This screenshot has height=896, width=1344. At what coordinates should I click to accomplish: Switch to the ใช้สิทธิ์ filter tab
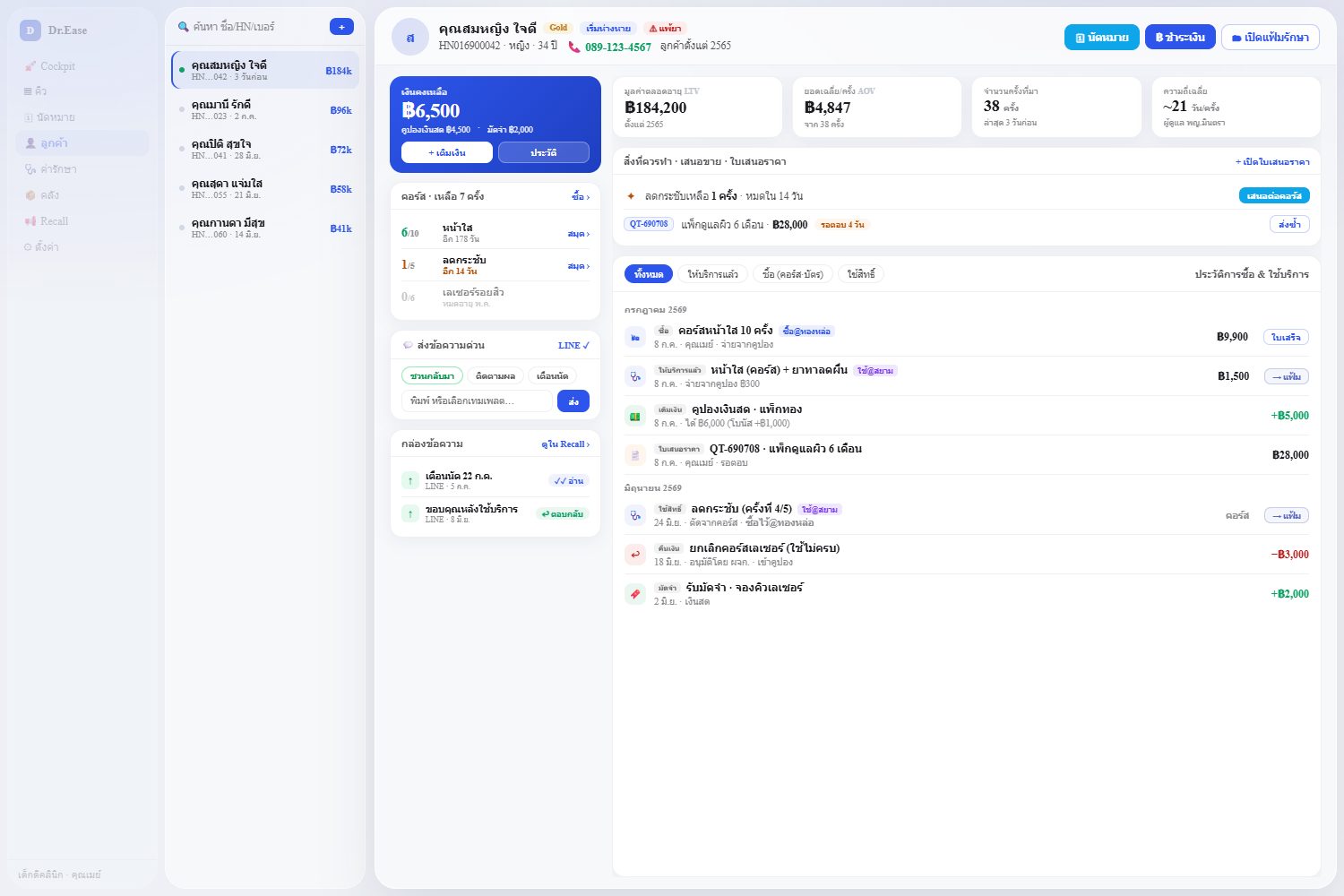861,274
